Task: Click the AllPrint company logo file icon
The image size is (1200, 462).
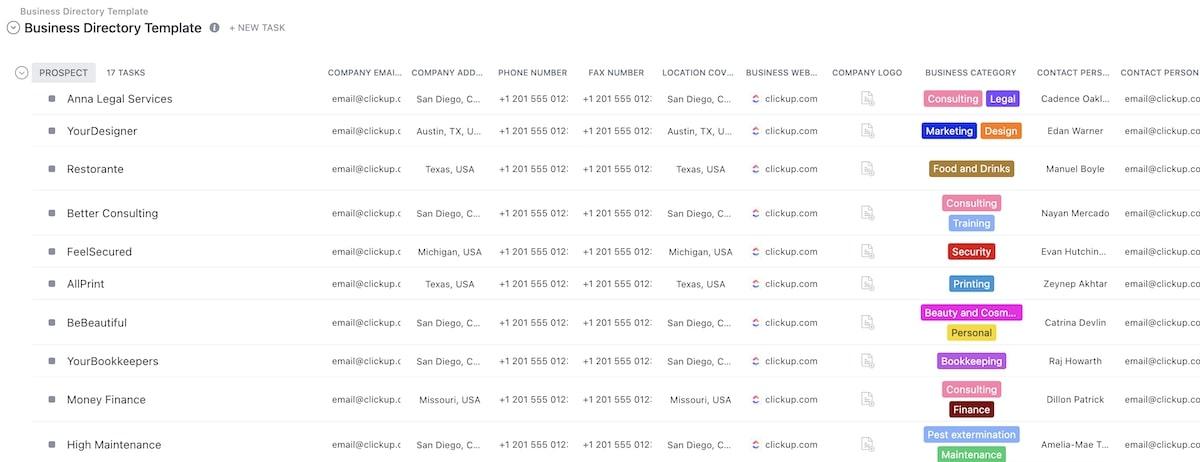Action: (x=868, y=284)
